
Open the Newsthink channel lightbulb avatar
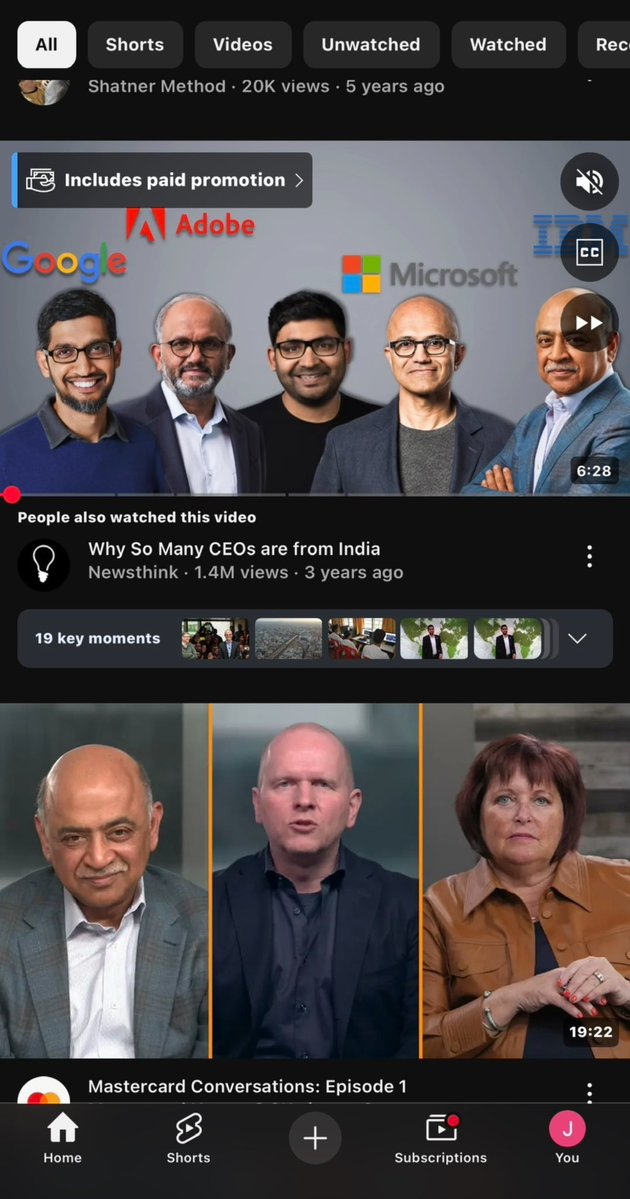(x=44, y=565)
